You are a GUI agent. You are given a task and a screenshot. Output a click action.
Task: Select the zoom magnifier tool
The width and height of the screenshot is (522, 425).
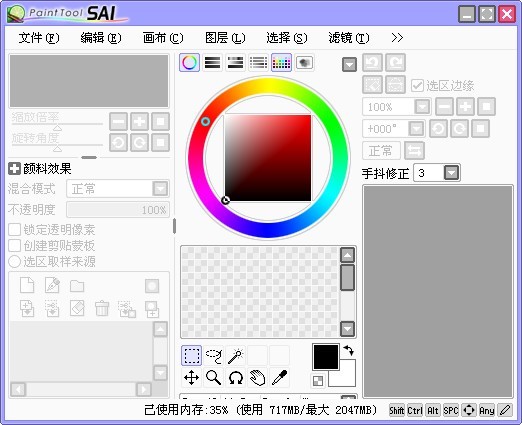(214, 378)
